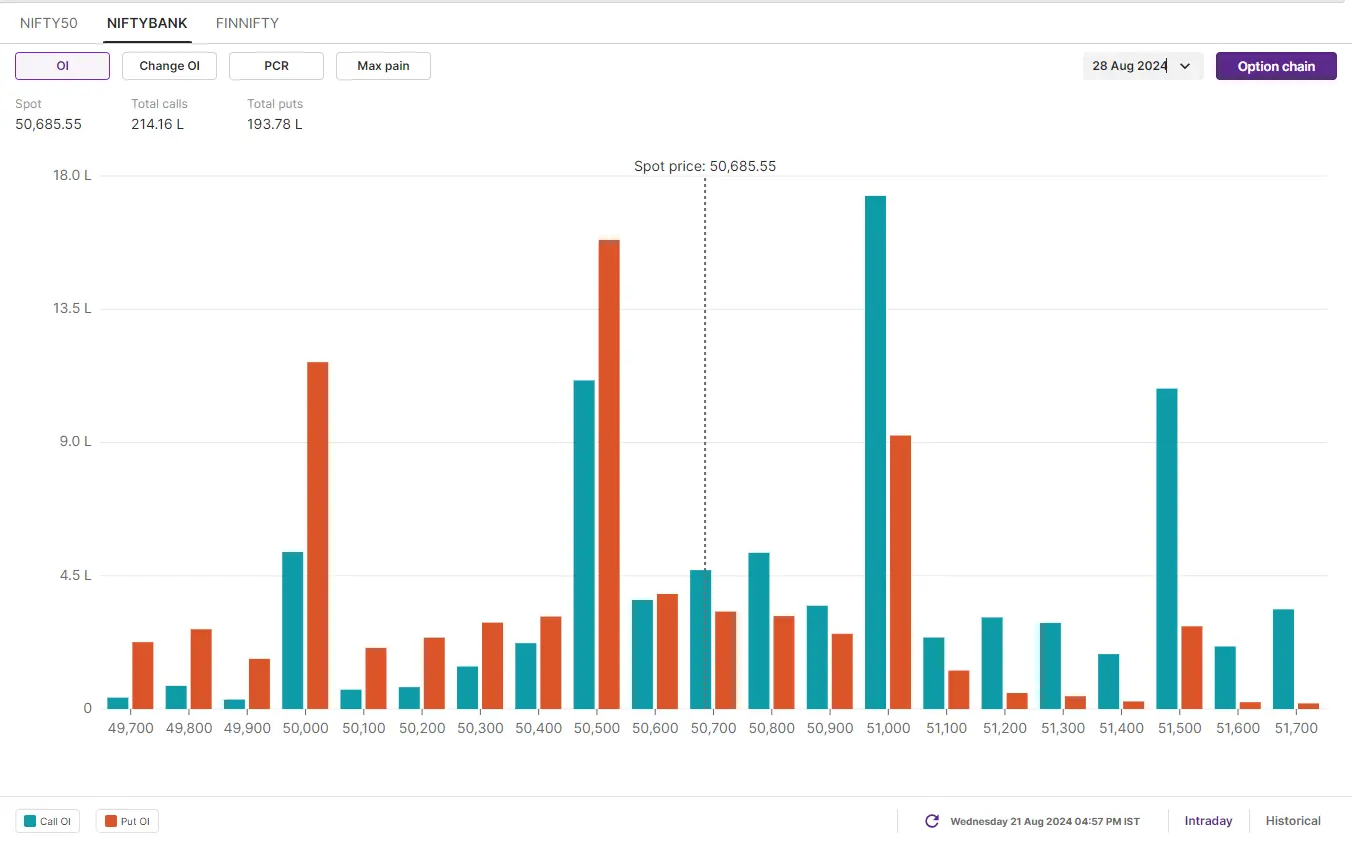The image size is (1352, 842).
Task: Show the Max pain view
Action: point(383,66)
